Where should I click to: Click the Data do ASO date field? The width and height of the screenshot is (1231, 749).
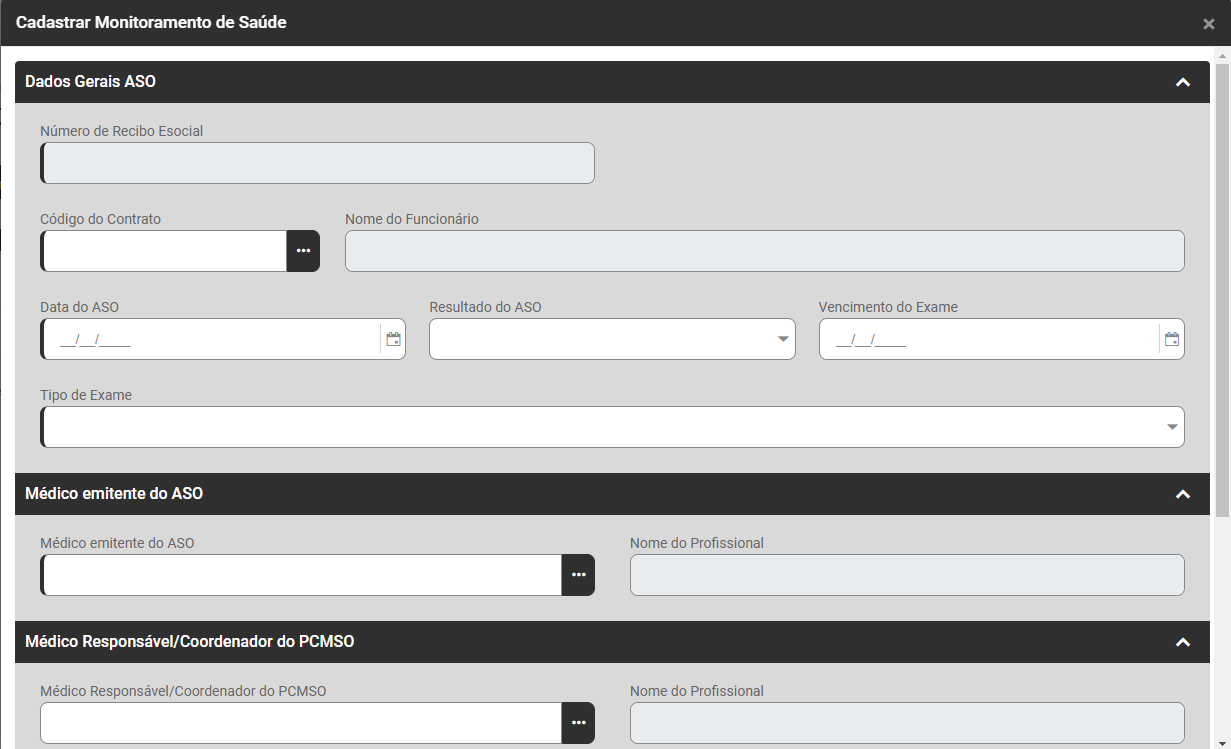click(210, 339)
